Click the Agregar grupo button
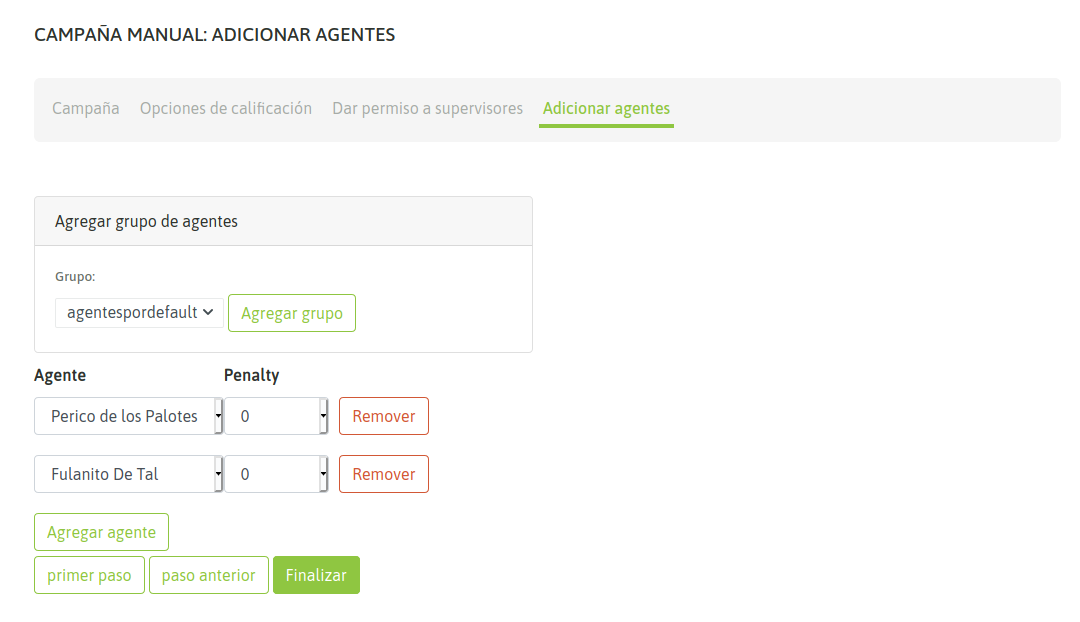1080x622 pixels. click(x=292, y=313)
